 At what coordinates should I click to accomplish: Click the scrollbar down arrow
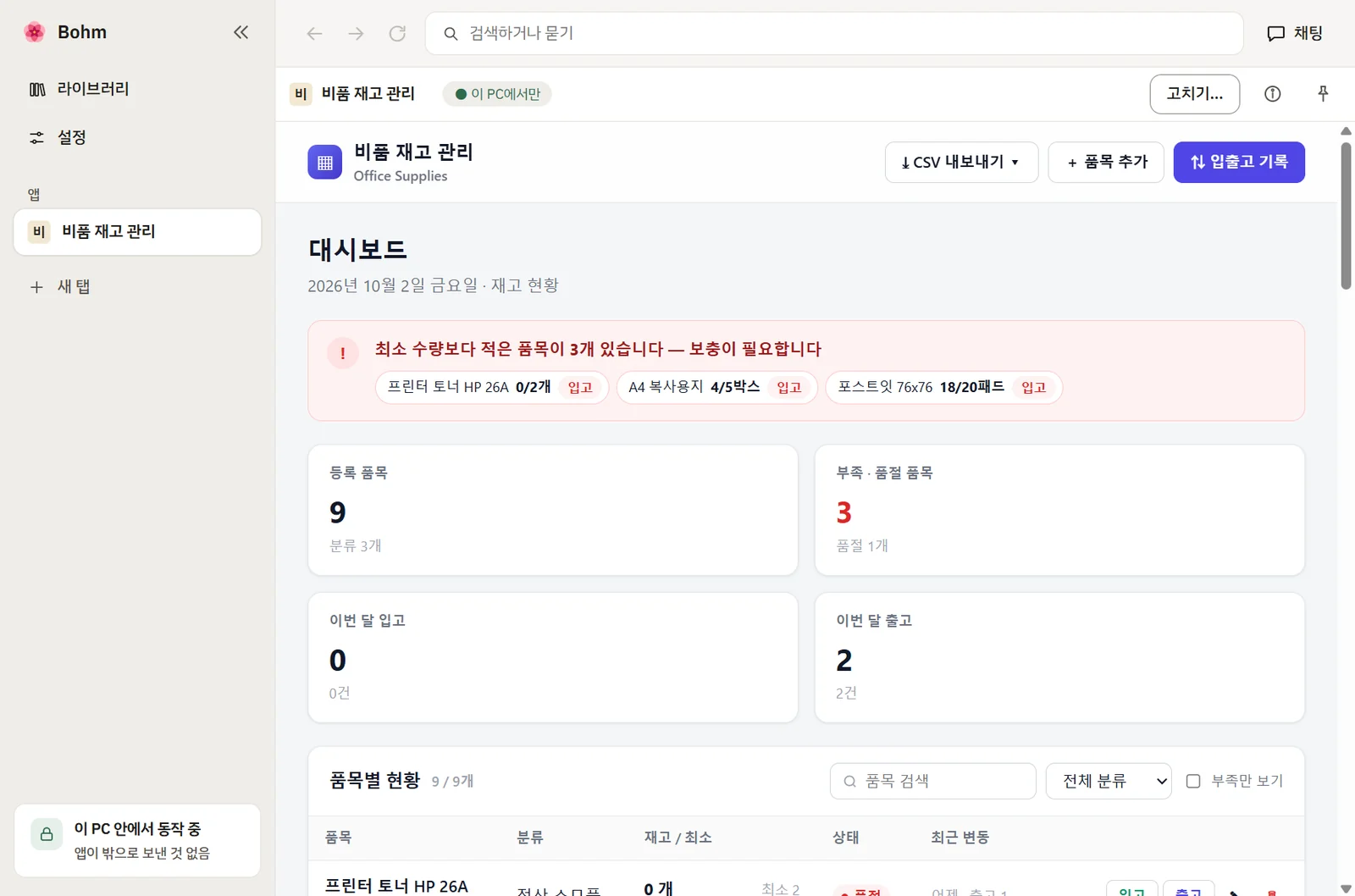[1346, 888]
